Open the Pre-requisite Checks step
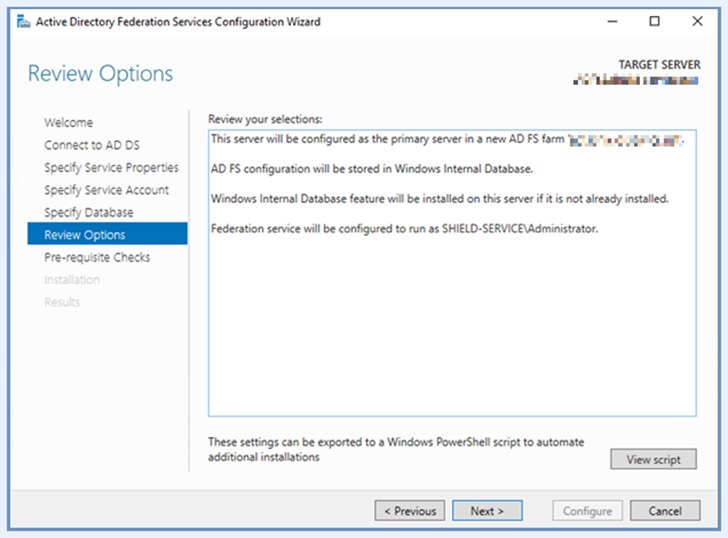The image size is (728, 538). point(97,258)
